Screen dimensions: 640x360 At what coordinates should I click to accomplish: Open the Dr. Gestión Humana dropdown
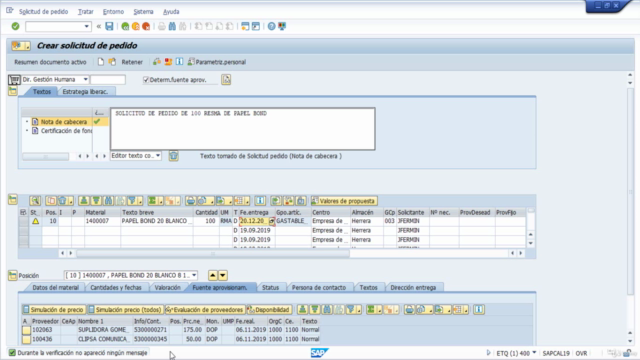[x=85, y=79]
